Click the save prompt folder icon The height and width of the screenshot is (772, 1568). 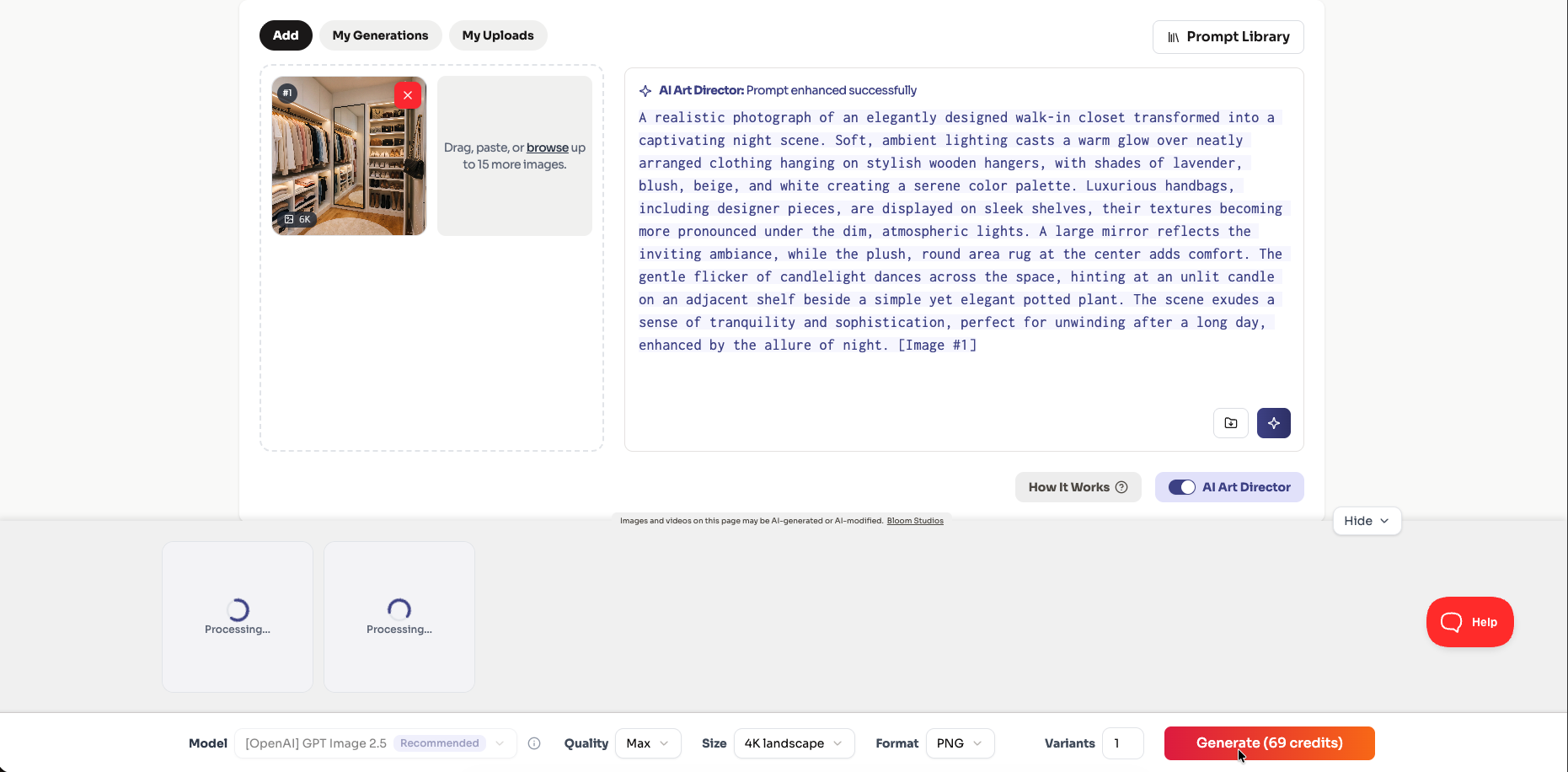coord(1231,423)
